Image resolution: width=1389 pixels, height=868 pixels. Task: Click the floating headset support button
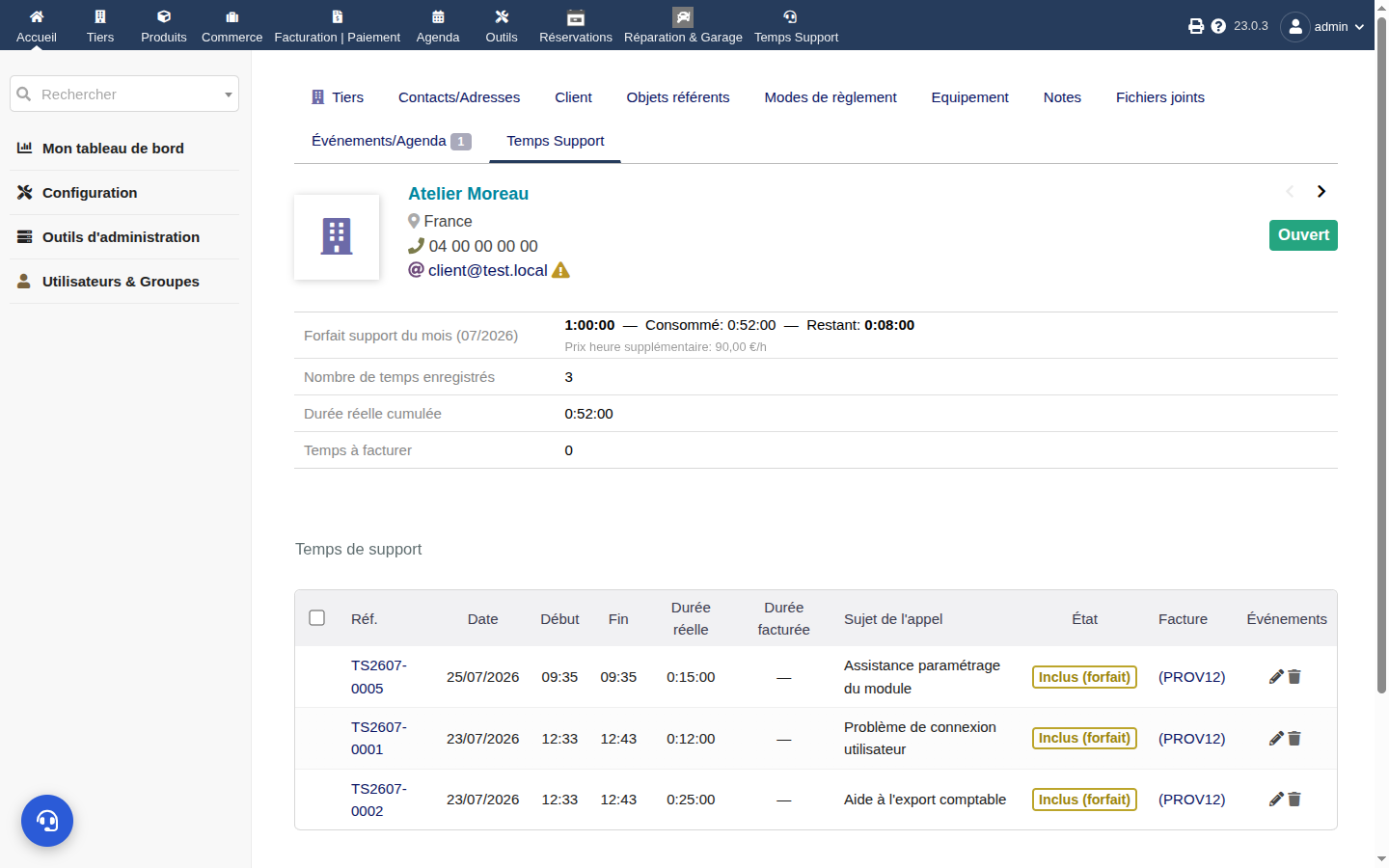[47, 821]
